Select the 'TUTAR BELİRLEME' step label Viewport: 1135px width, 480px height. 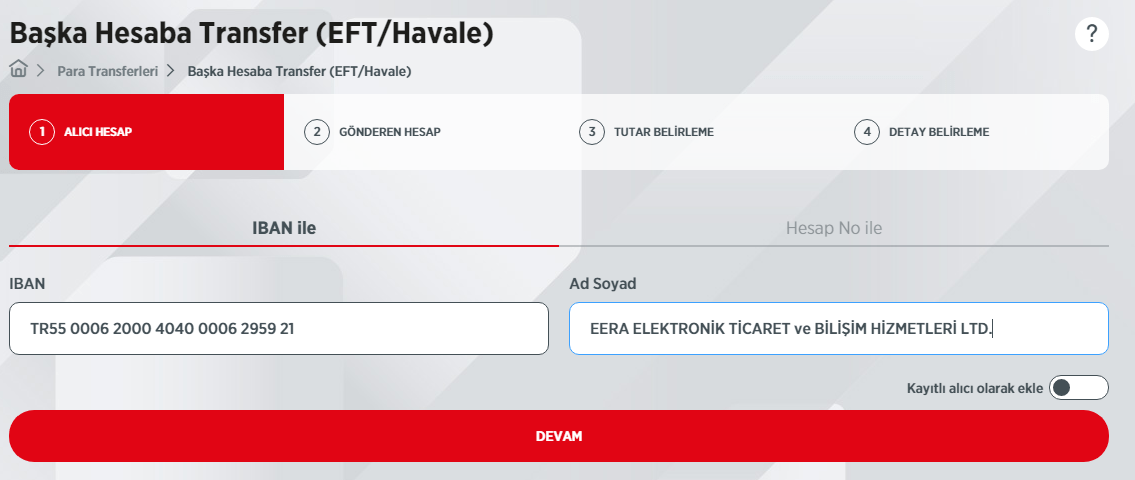point(663,132)
